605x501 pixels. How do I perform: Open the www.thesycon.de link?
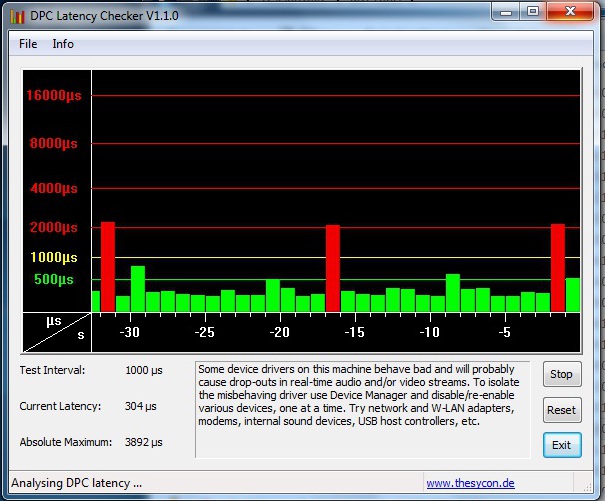[x=470, y=483]
